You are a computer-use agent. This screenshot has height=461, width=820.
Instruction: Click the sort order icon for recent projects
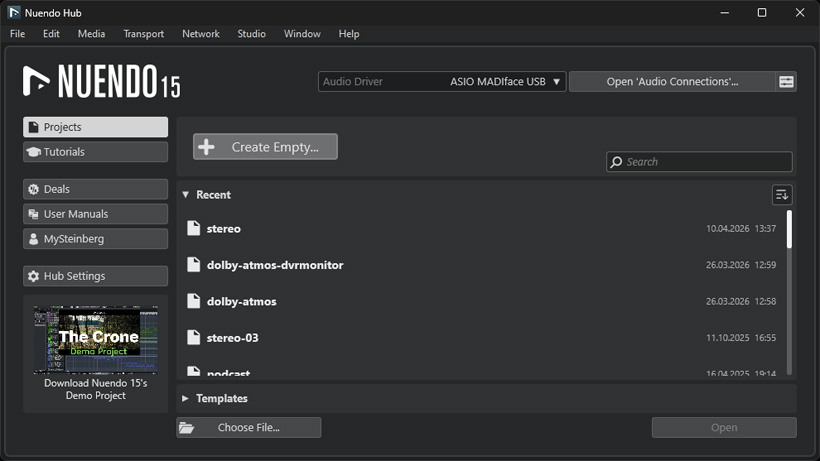pyautogui.click(x=782, y=195)
